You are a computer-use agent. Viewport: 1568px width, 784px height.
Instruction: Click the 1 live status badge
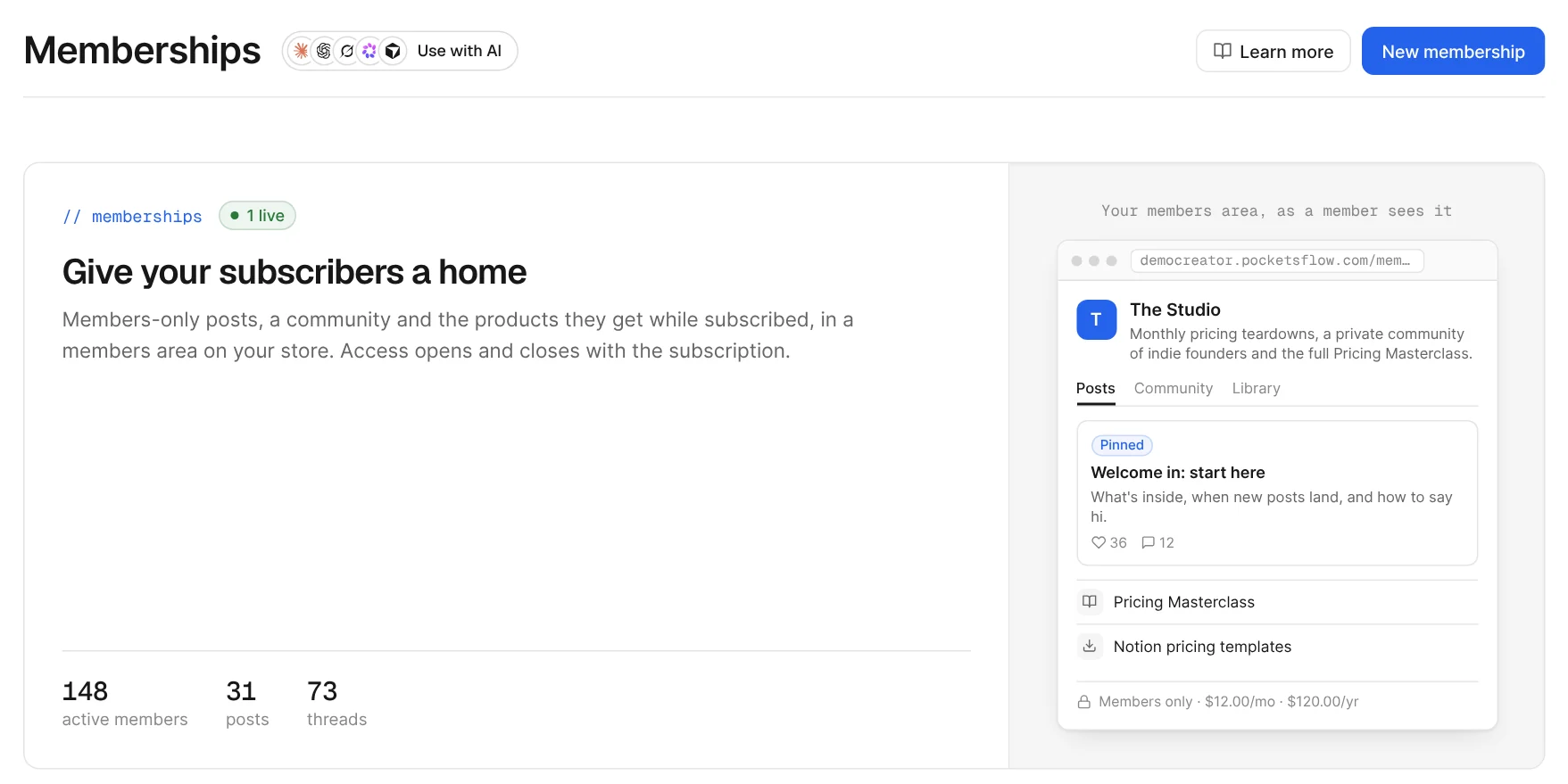pos(257,215)
